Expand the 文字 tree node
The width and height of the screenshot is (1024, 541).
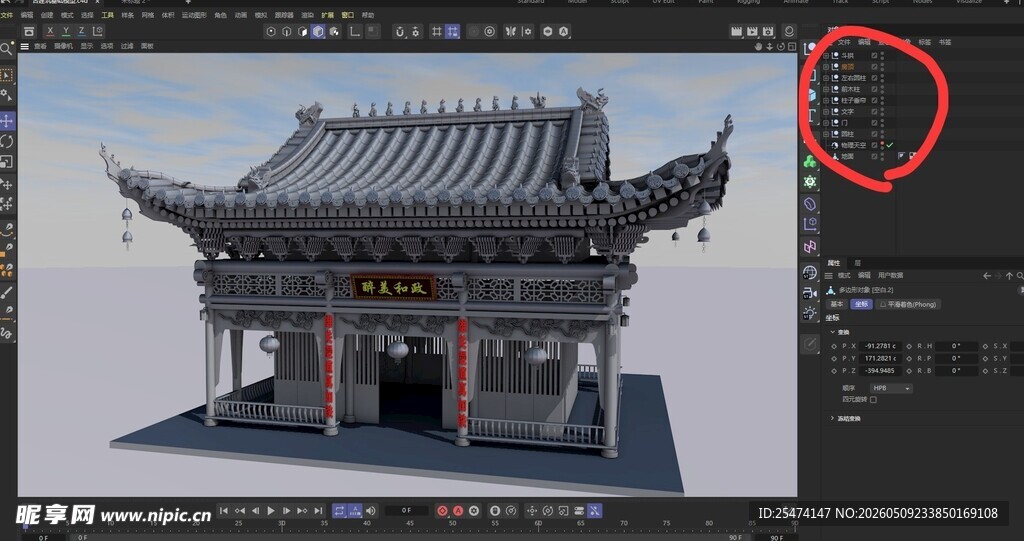[826, 112]
